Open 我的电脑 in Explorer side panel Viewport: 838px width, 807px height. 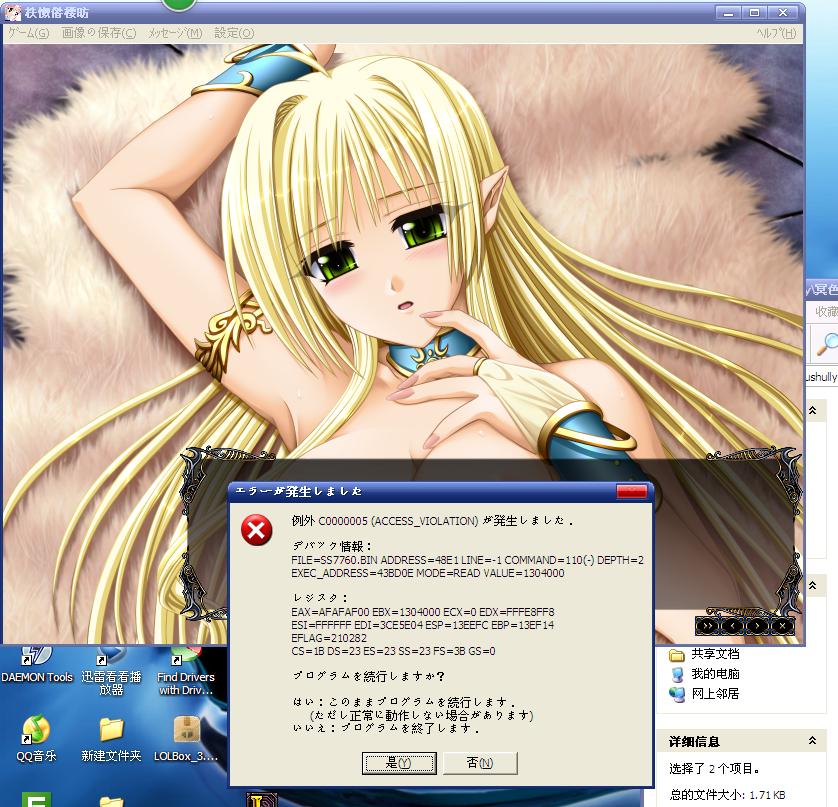coord(705,674)
